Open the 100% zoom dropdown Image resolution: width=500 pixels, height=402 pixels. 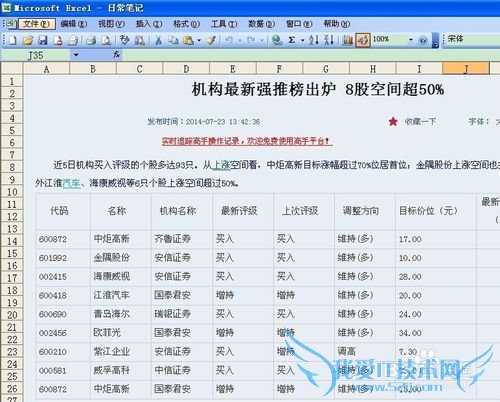click(411, 40)
